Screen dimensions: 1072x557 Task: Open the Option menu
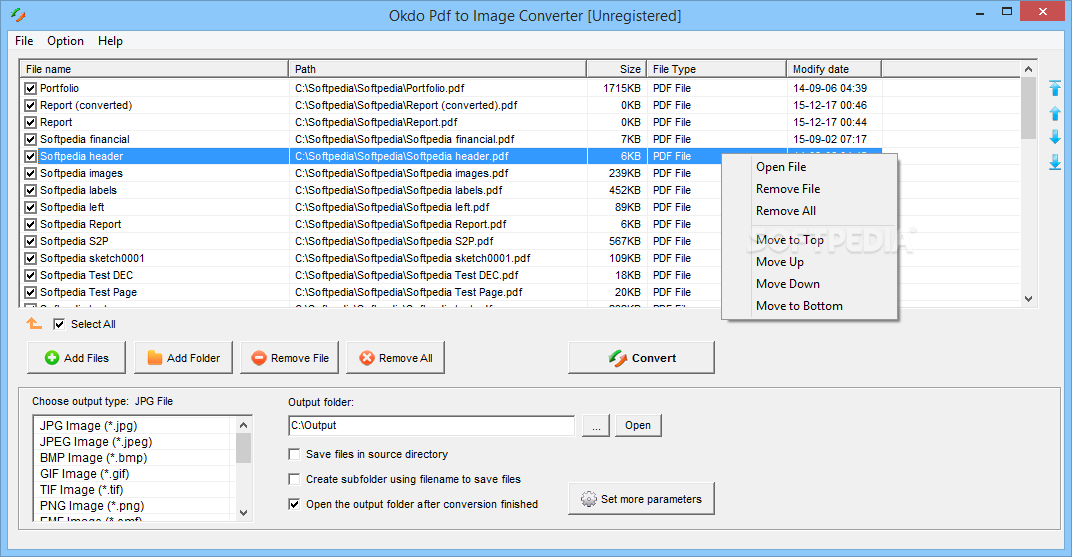tap(65, 41)
